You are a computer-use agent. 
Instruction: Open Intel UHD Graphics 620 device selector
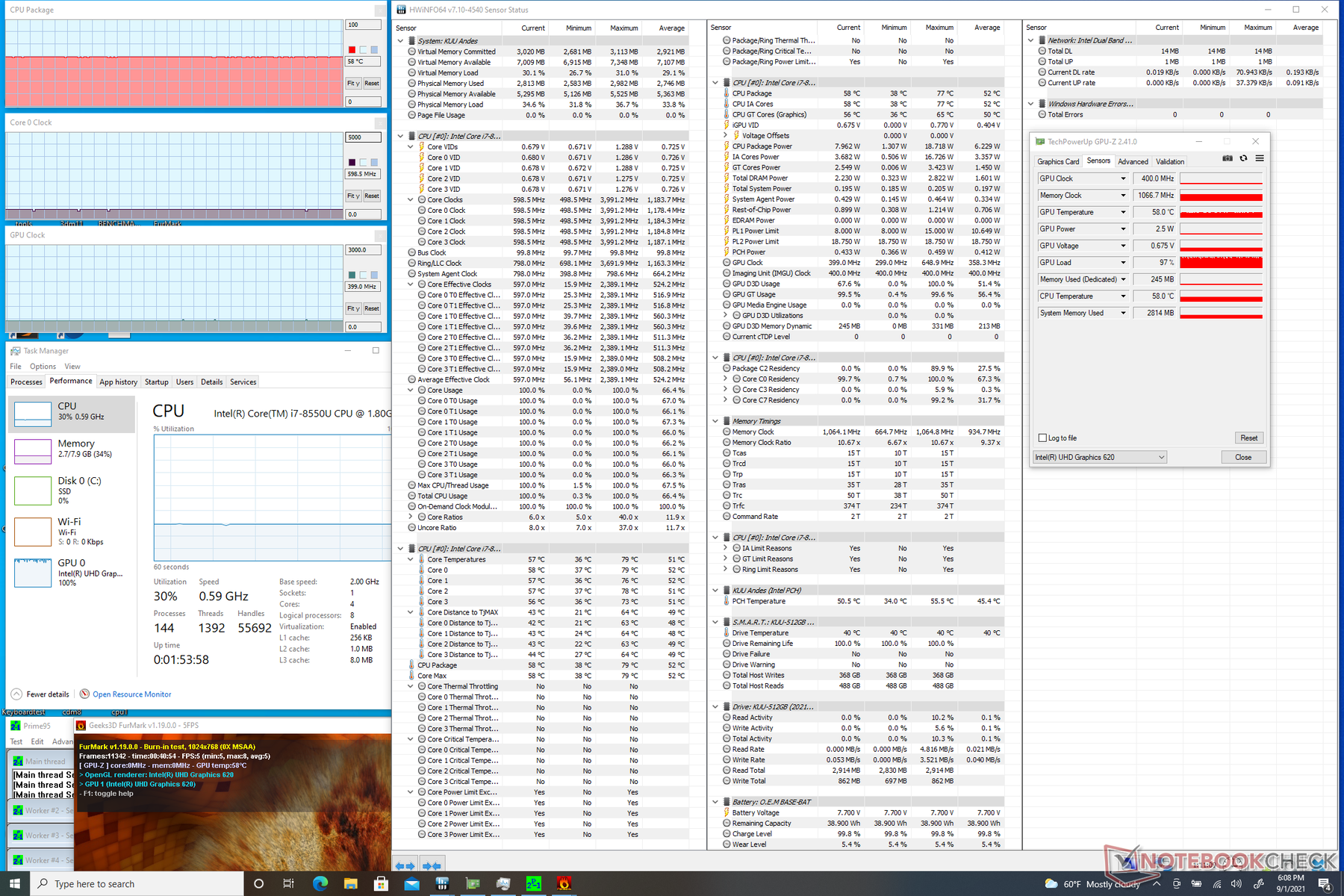[x=1100, y=457]
